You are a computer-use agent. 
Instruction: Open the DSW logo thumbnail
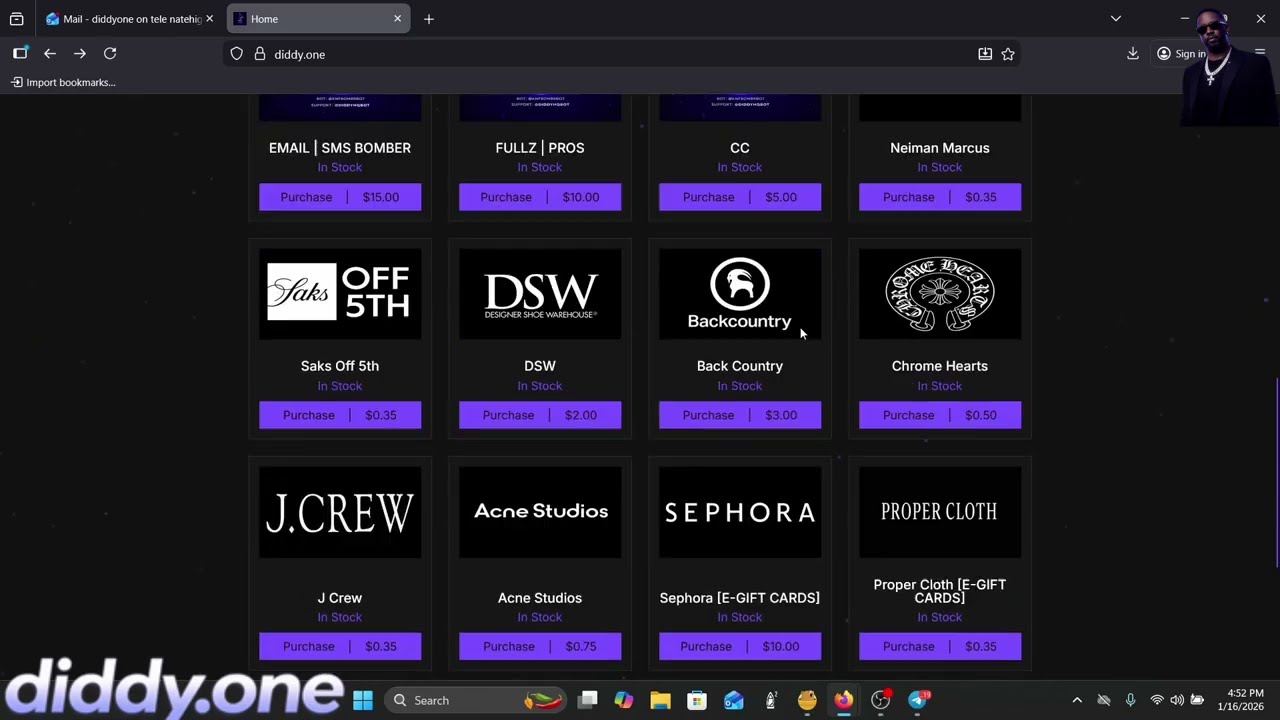tap(540, 294)
